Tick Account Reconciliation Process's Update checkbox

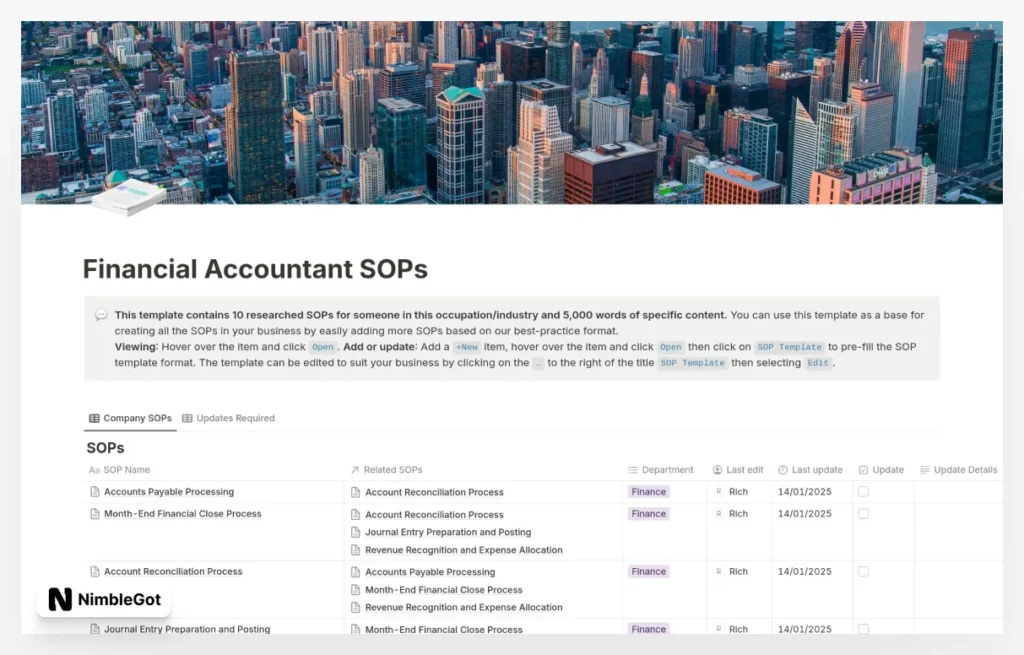(x=866, y=571)
